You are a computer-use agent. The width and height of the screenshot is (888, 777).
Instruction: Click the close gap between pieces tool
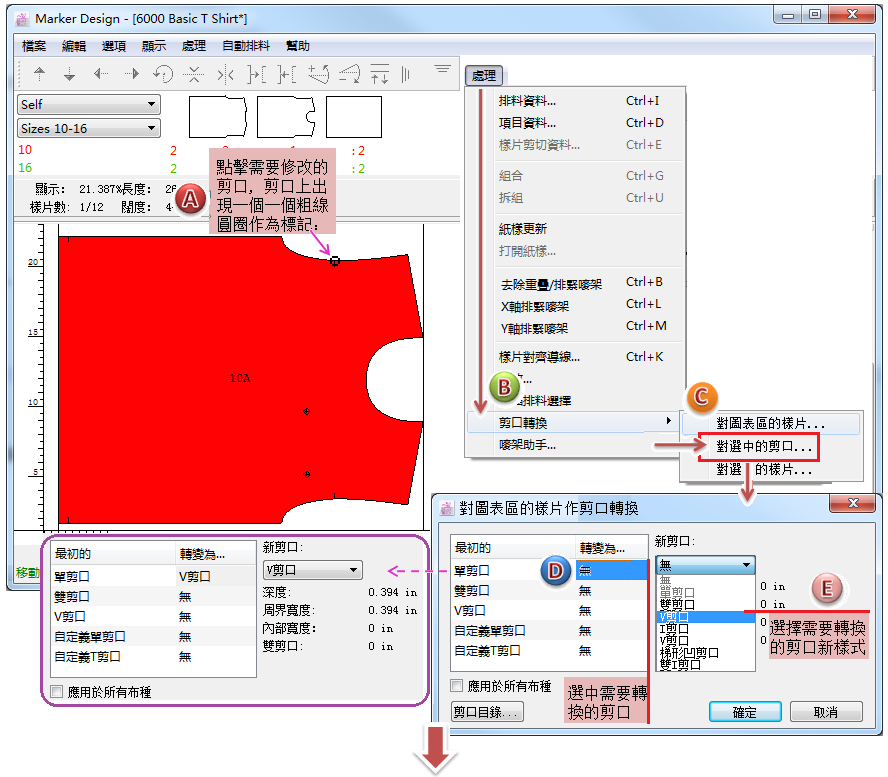tap(287, 74)
